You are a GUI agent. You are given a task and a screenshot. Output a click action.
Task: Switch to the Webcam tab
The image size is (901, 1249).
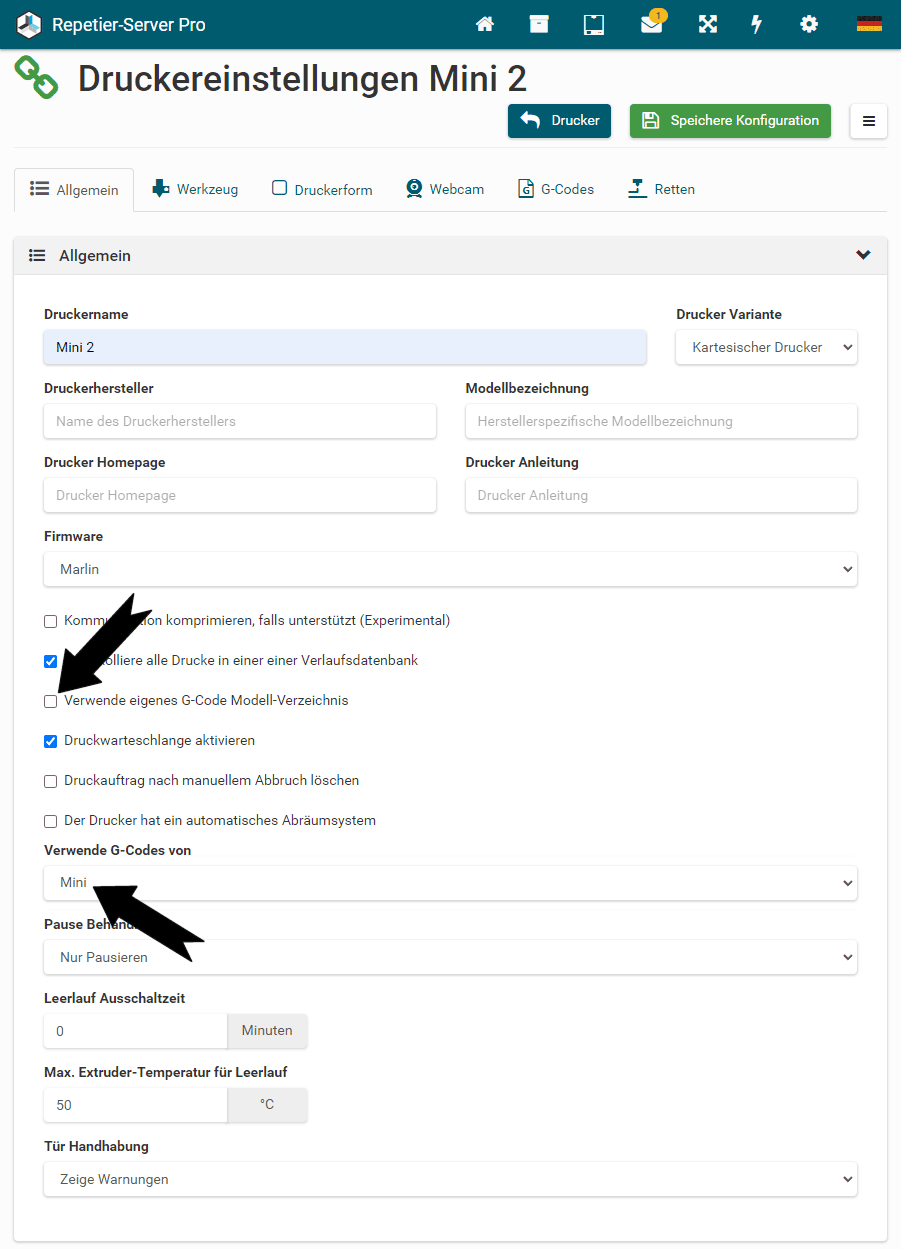(445, 189)
